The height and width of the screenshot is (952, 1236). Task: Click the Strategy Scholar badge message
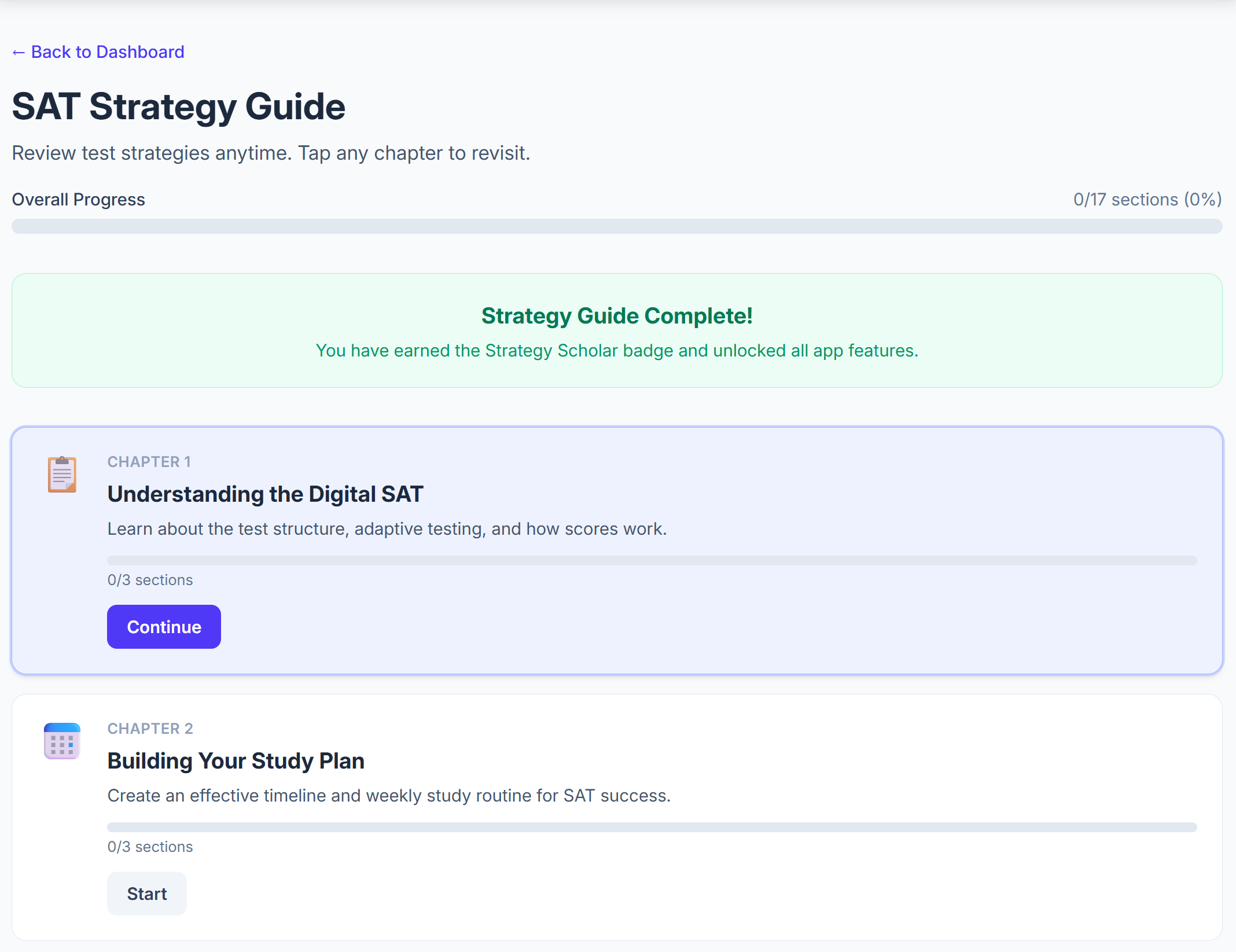pyautogui.click(x=617, y=351)
